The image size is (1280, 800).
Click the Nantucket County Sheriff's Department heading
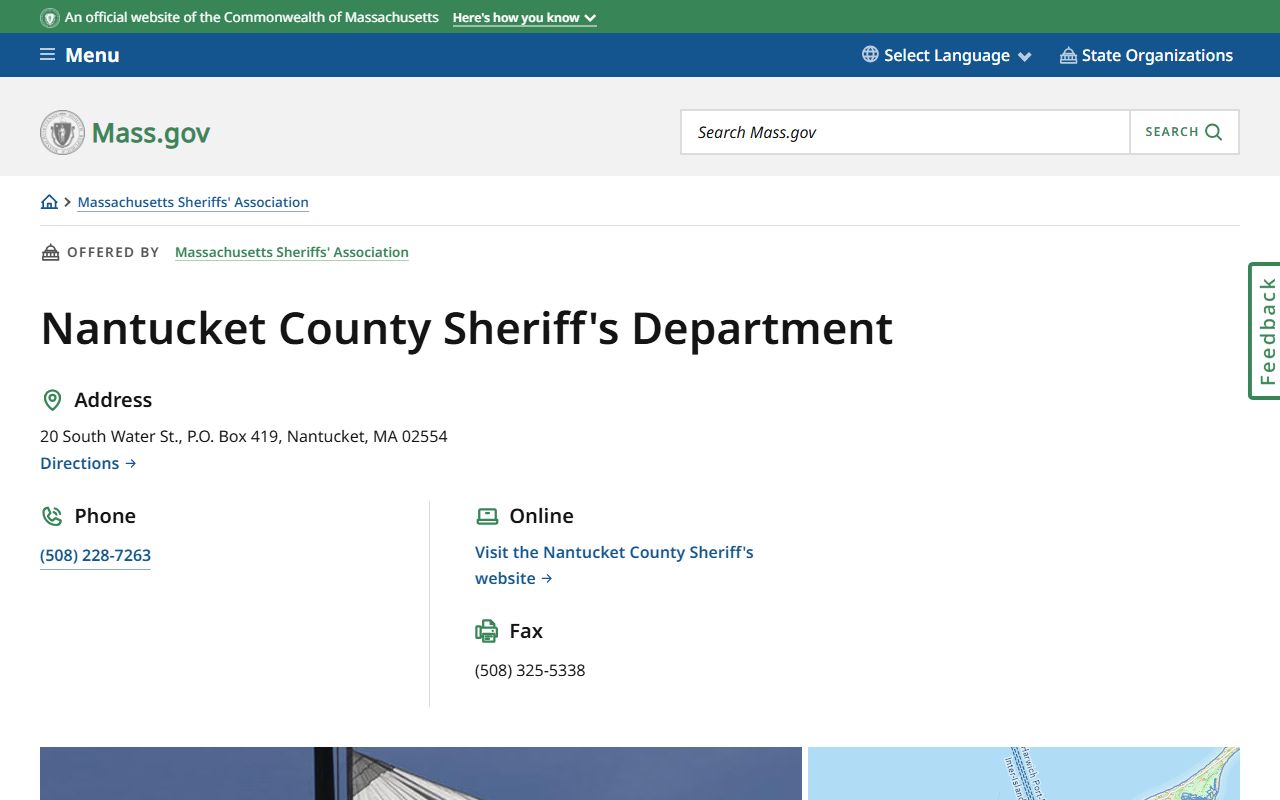pyautogui.click(x=466, y=328)
